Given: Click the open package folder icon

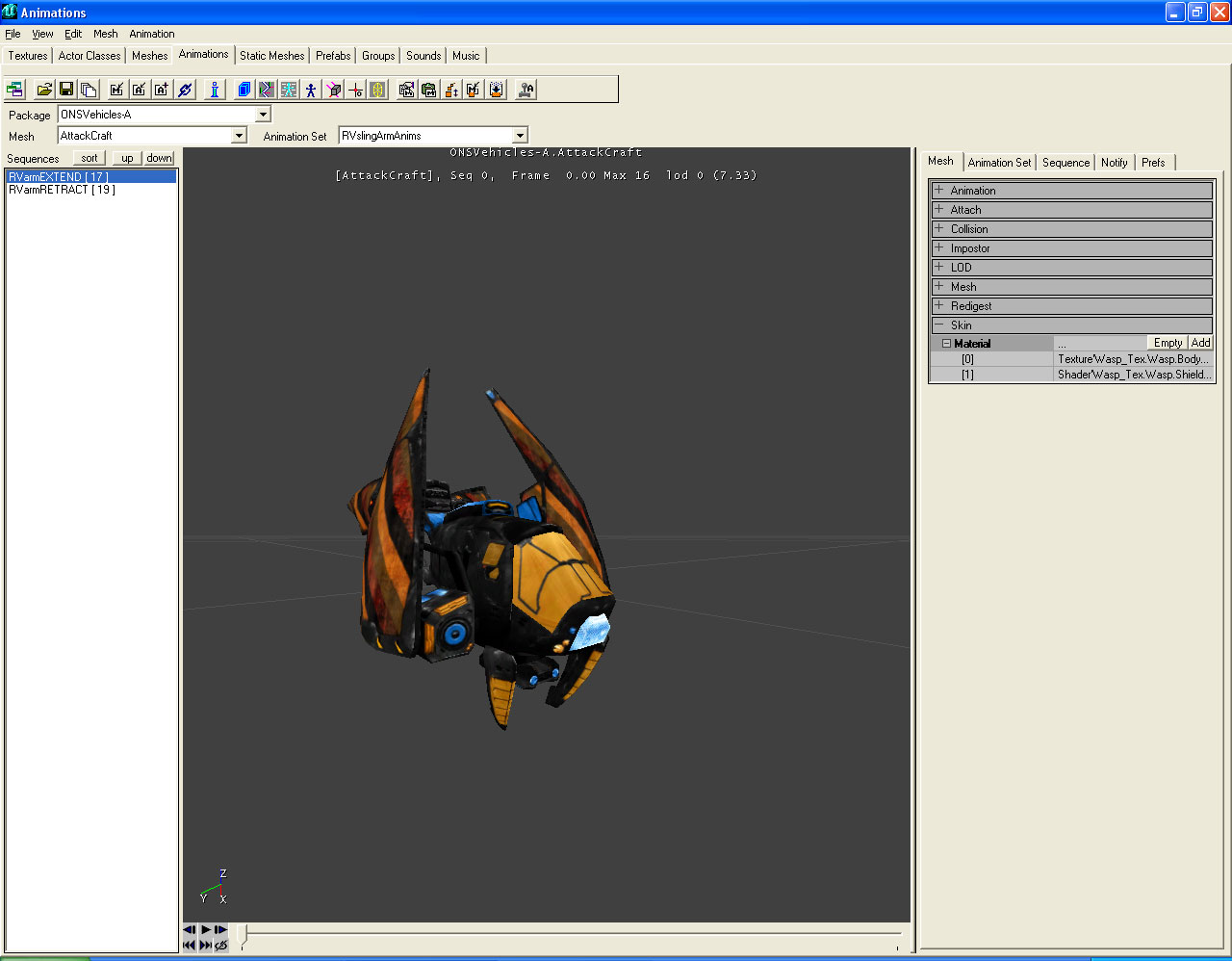Looking at the screenshot, I should click(x=44, y=90).
